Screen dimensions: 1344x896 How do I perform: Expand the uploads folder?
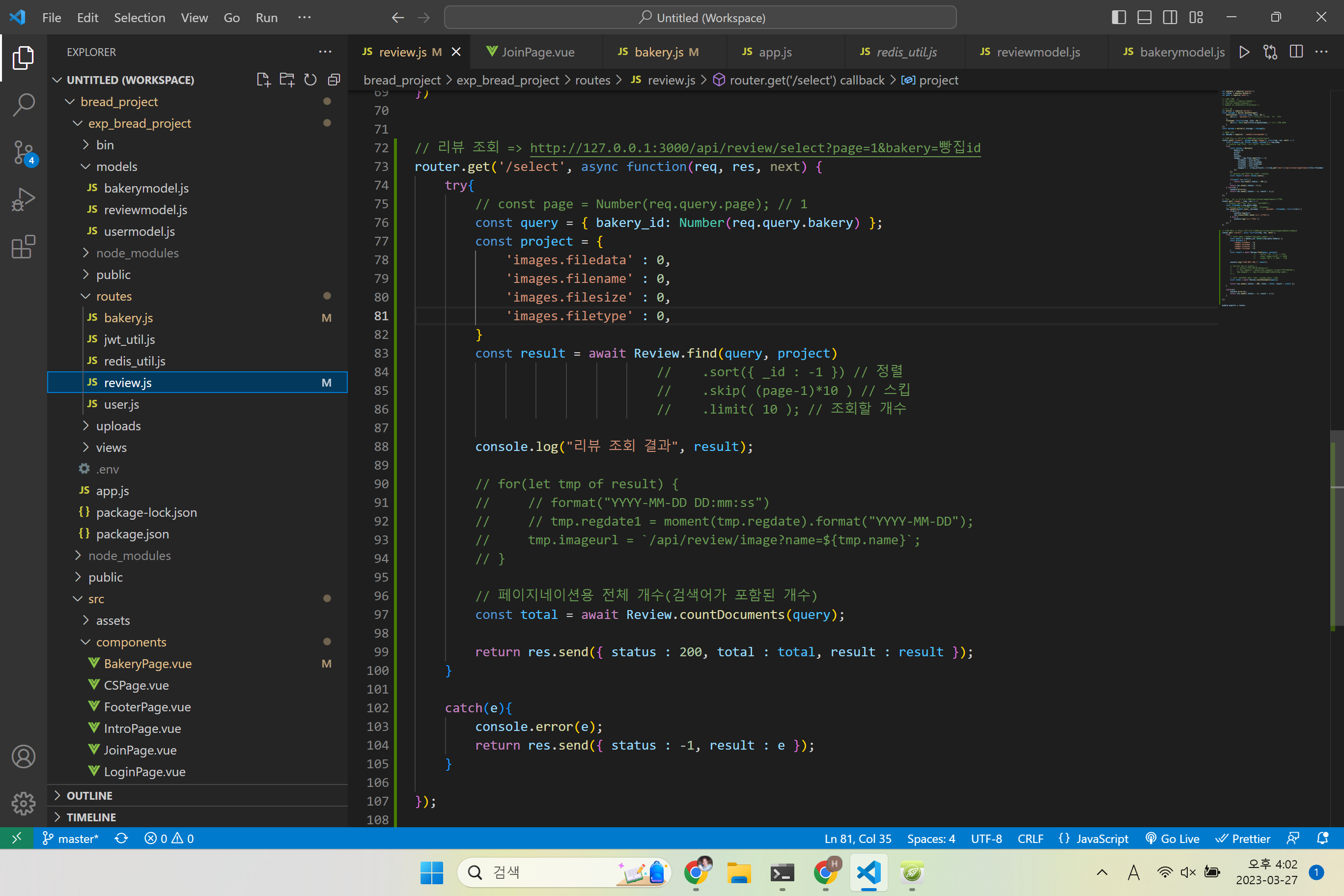(197, 426)
